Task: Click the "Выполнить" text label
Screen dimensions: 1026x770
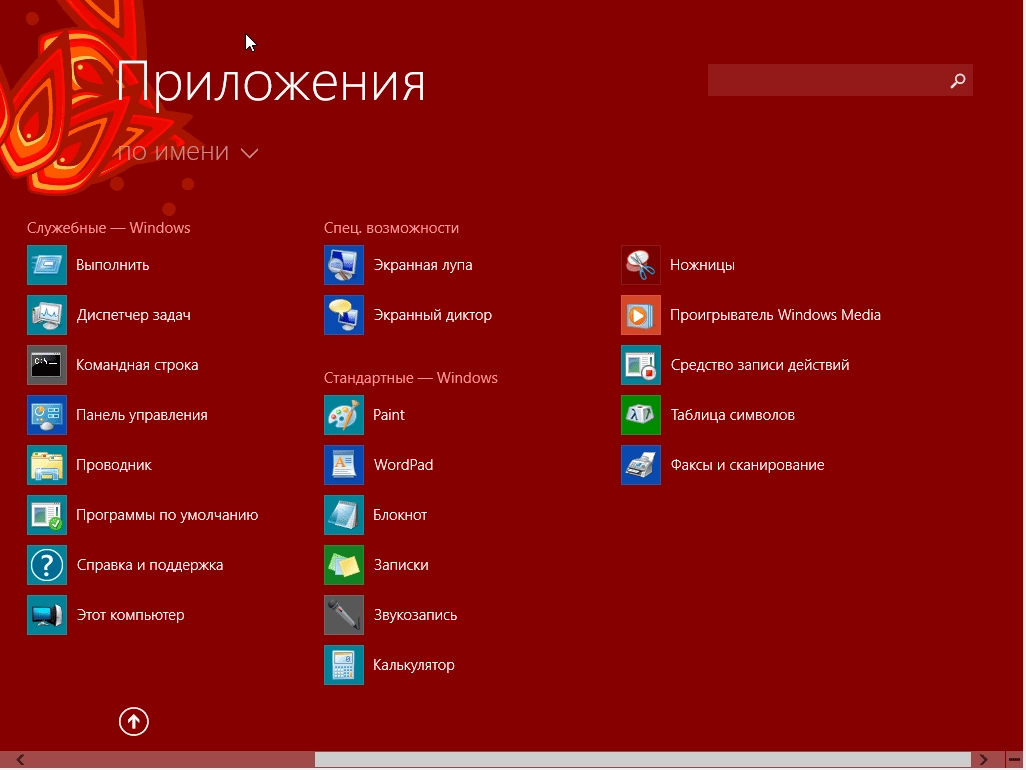Action: coord(113,265)
